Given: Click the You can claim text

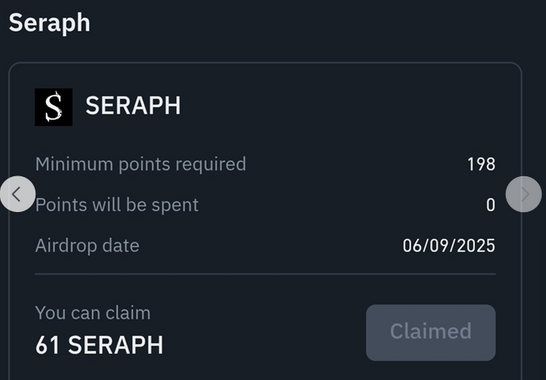Looking at the screenshot, I should click(93, 313).
